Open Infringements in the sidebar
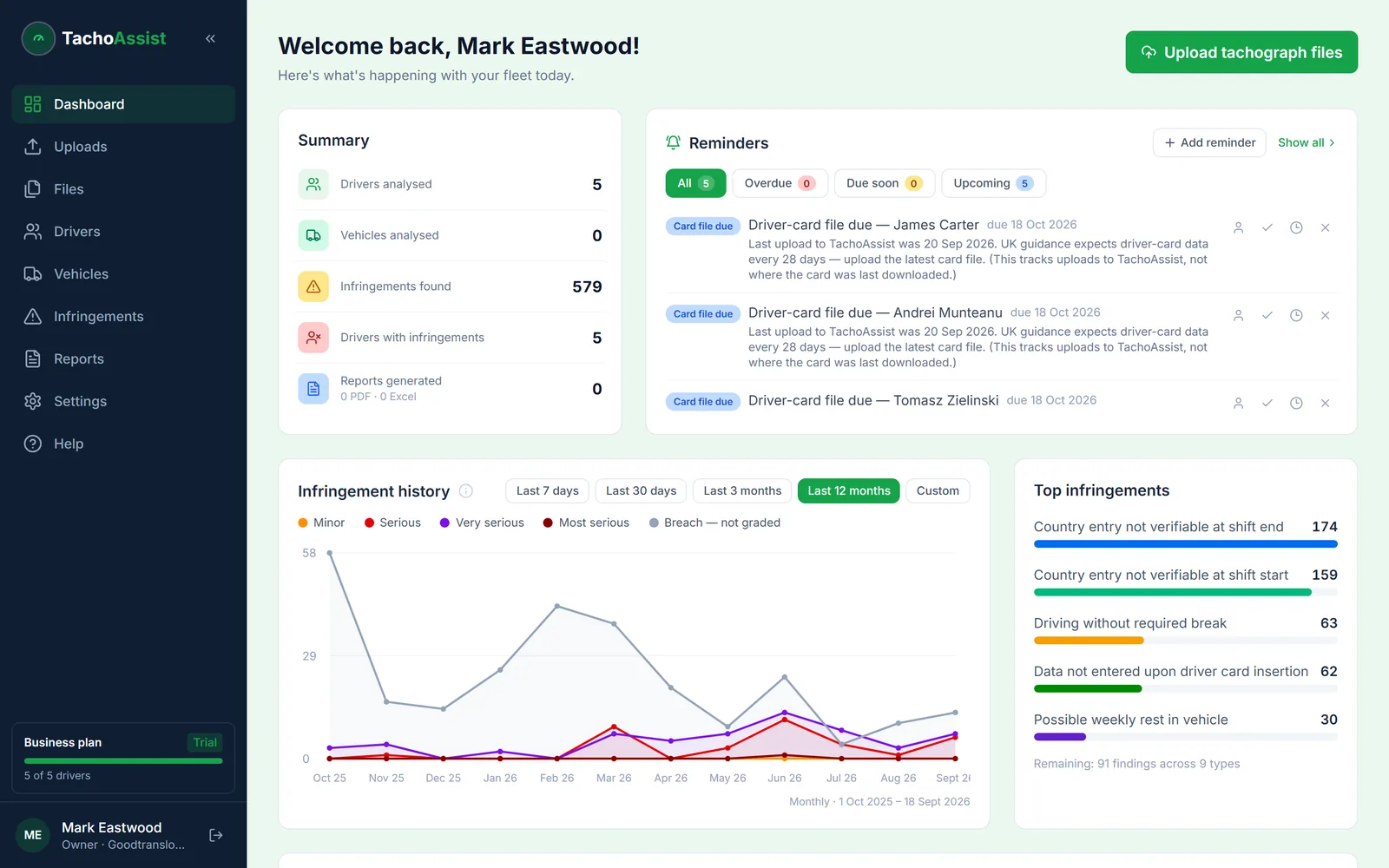1389x868 pixels. (123, 317)
